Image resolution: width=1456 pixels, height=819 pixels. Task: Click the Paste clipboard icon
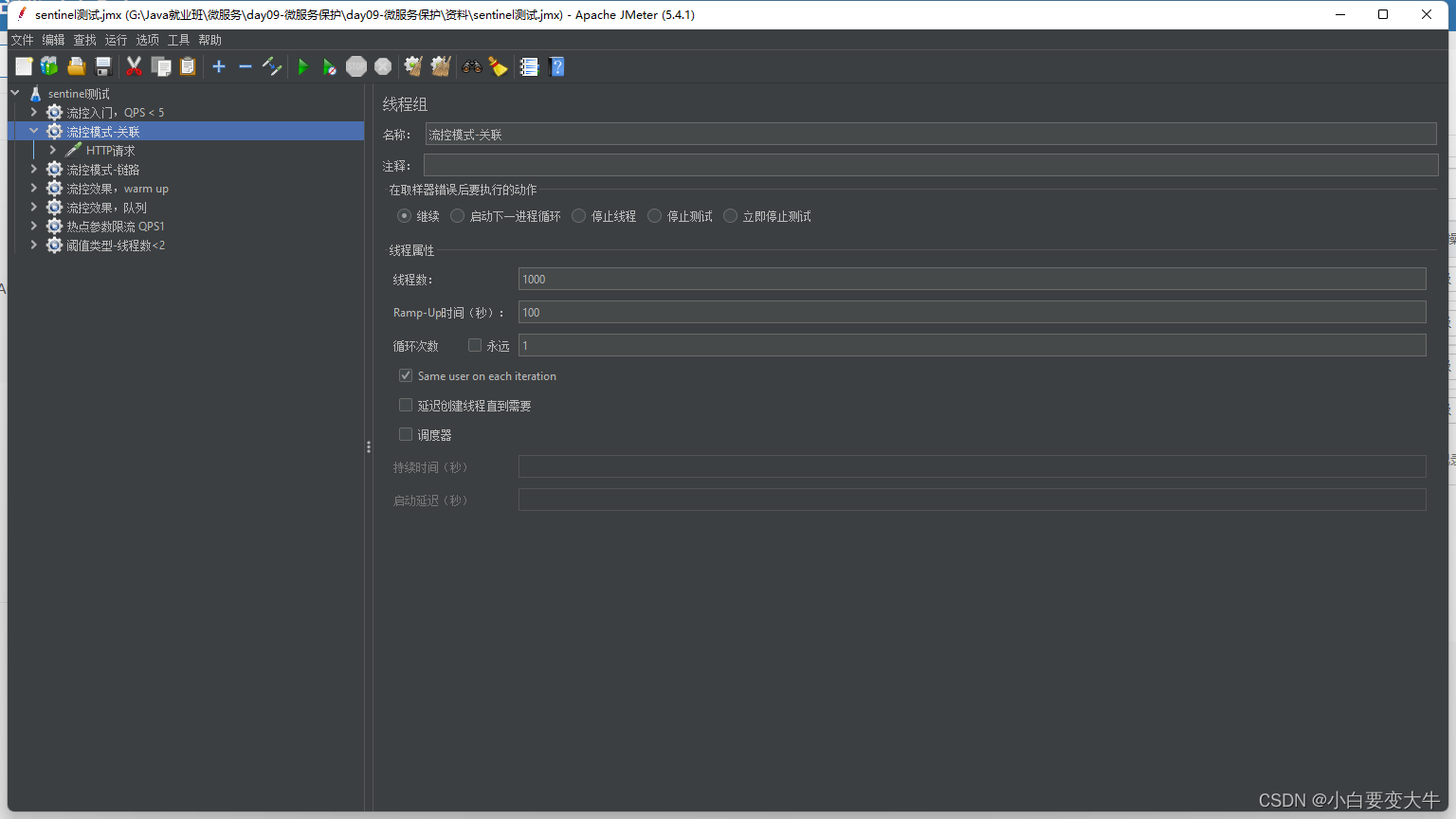click(188, 66)
